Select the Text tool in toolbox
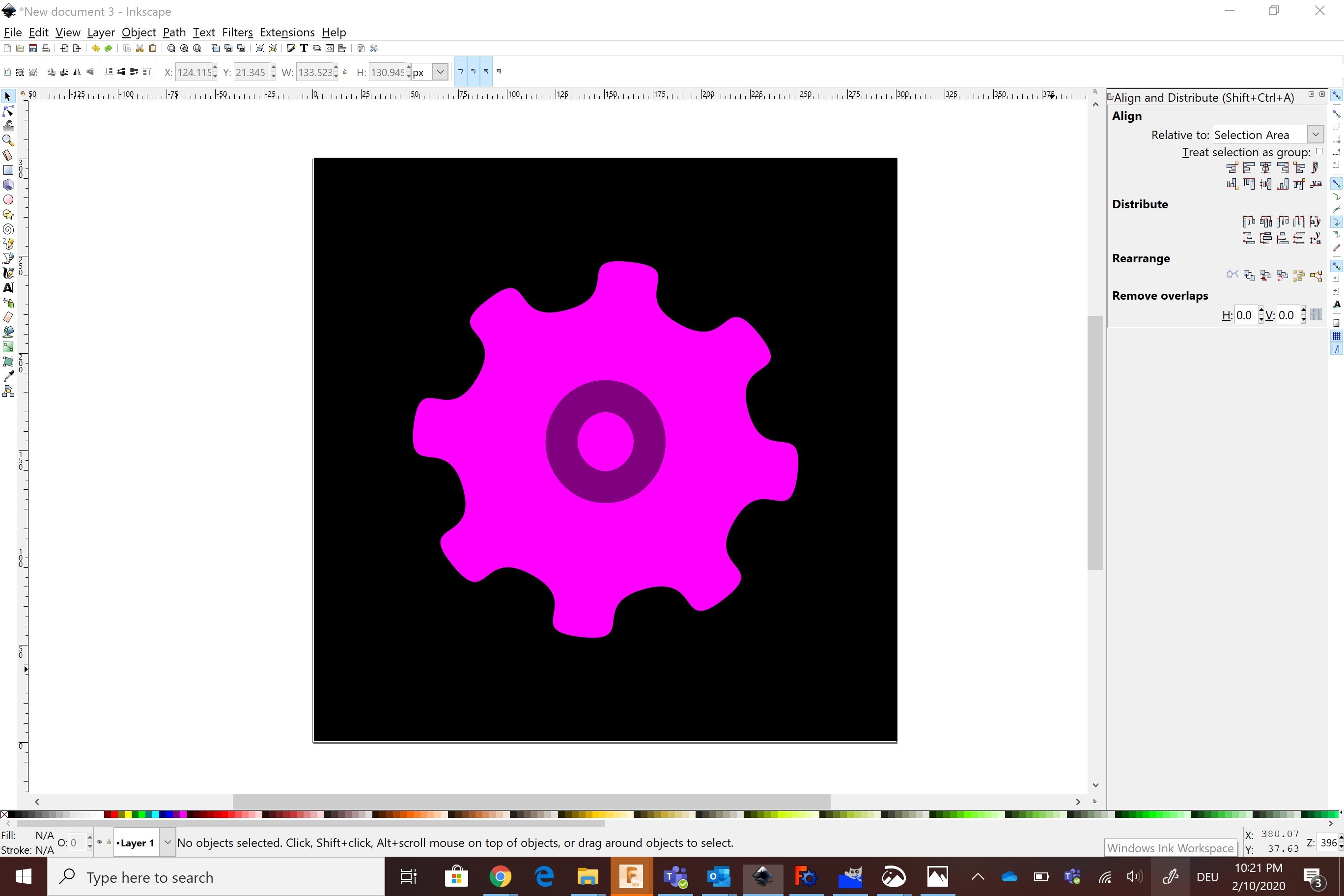The height and width of the screenshot is (896, 1344). click(8, 288)
